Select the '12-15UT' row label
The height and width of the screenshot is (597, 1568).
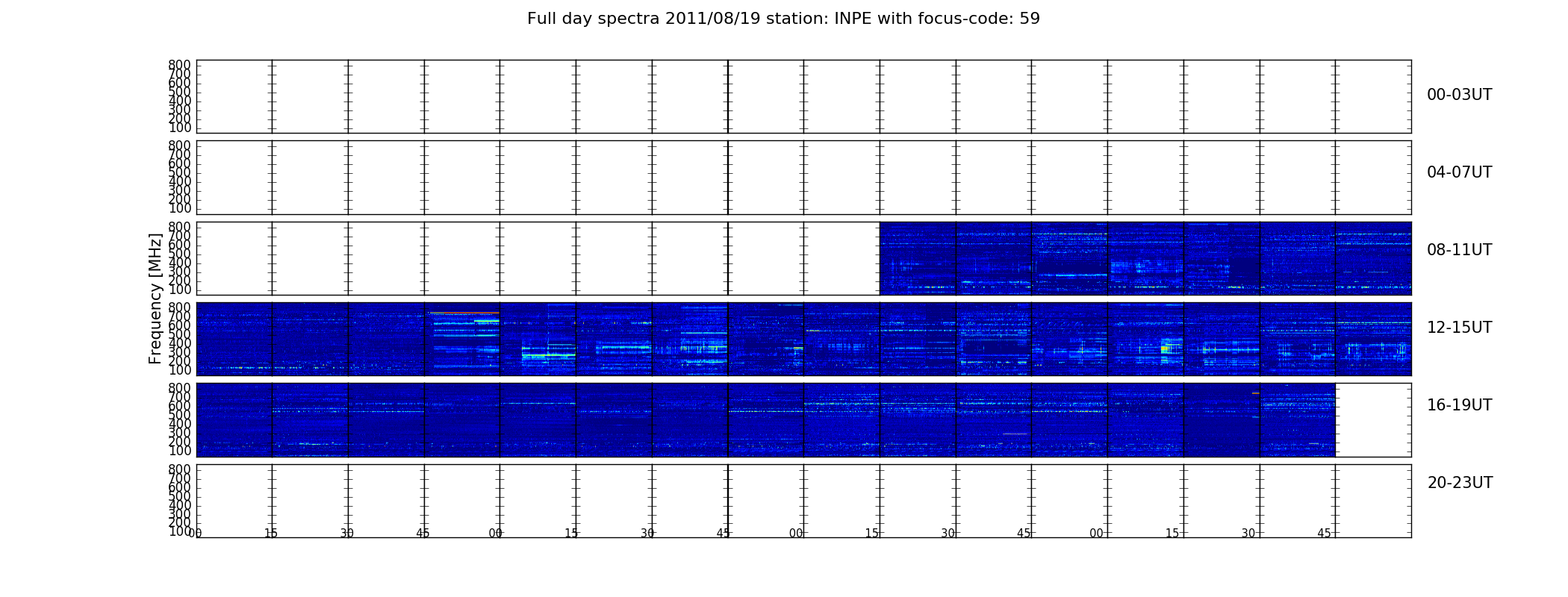[1459, 328]
